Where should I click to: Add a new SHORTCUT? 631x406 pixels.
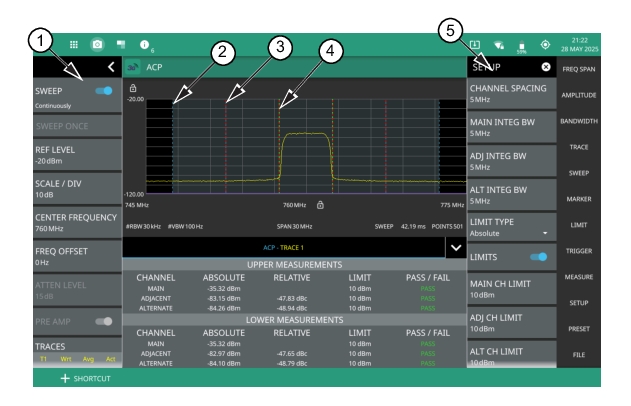click(x=85, y=378)
